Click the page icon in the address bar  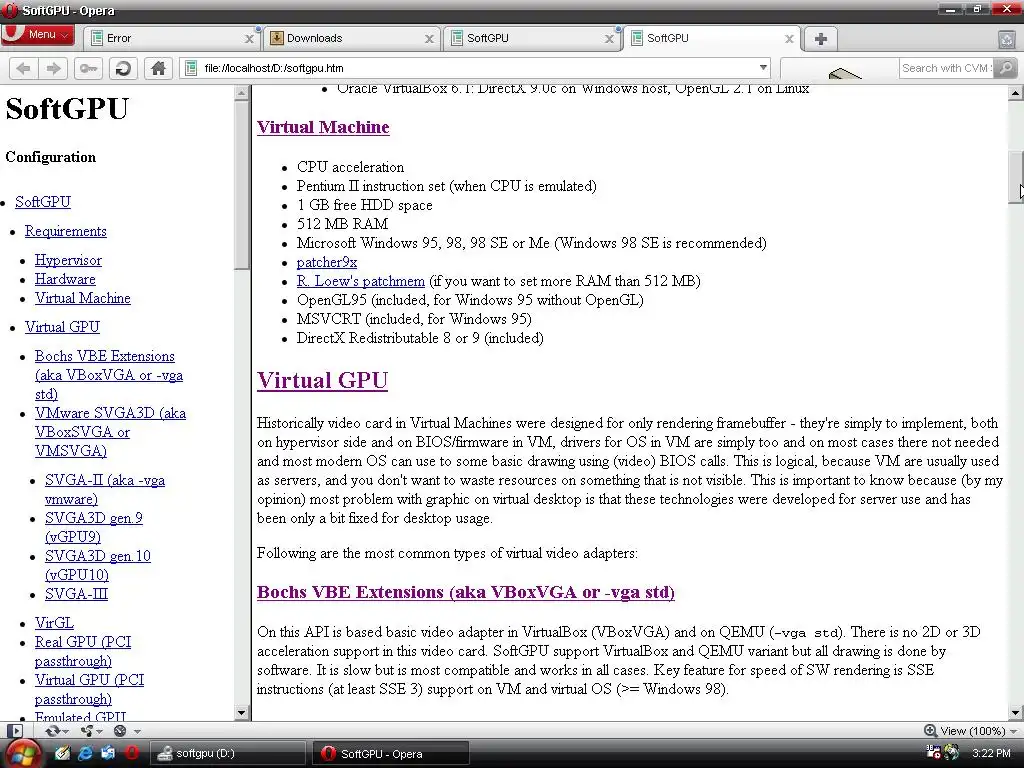(191, 68)
